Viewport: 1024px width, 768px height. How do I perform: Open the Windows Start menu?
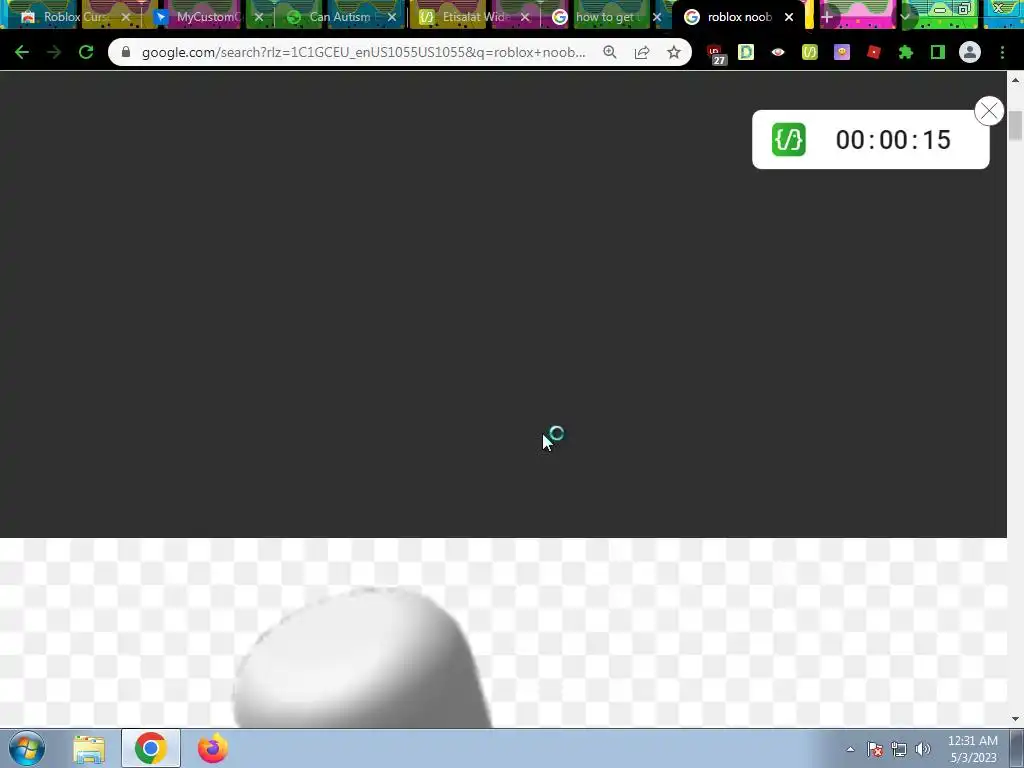coord(27,748)
